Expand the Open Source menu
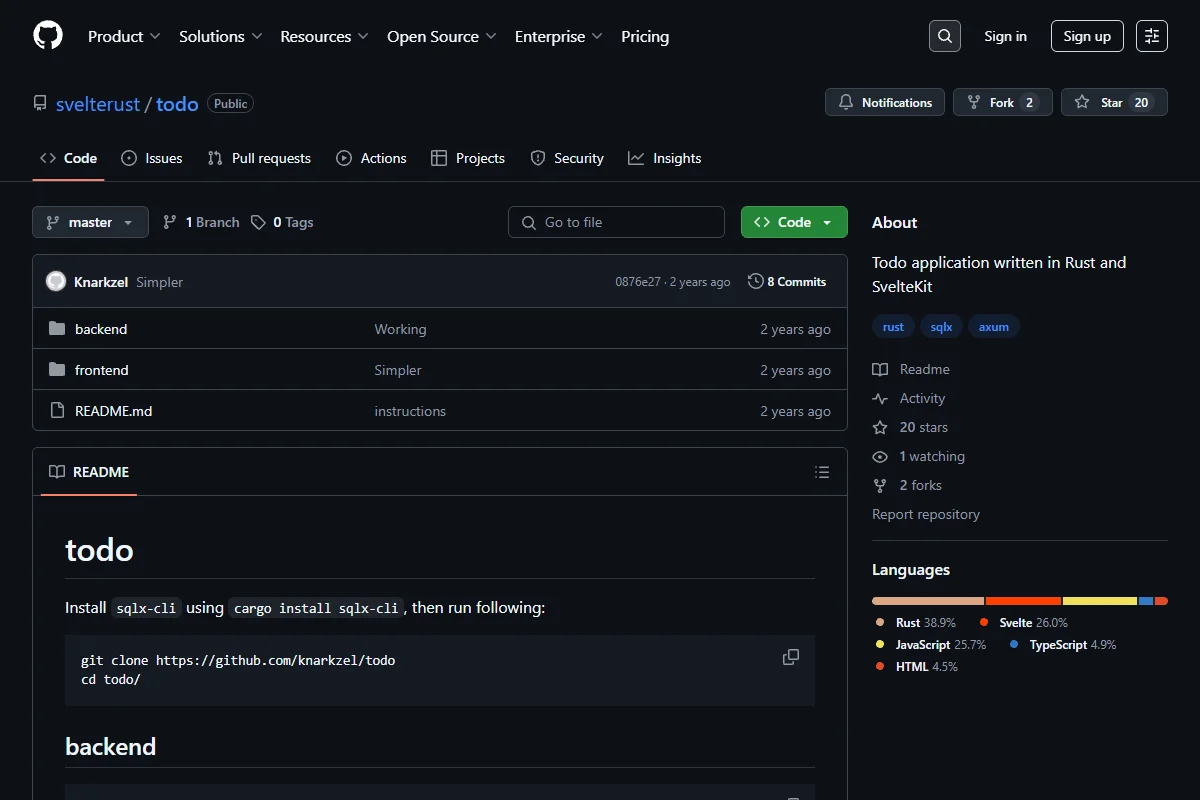The width and height of the screenshot is (1200, 800). (442, 36)
